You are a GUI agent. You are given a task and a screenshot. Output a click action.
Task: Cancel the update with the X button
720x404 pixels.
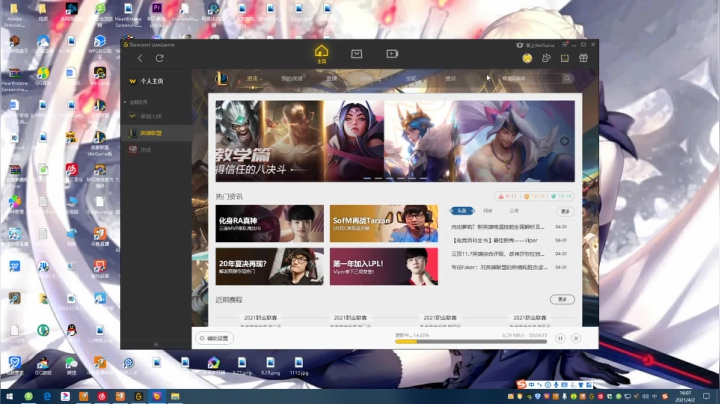576,338
